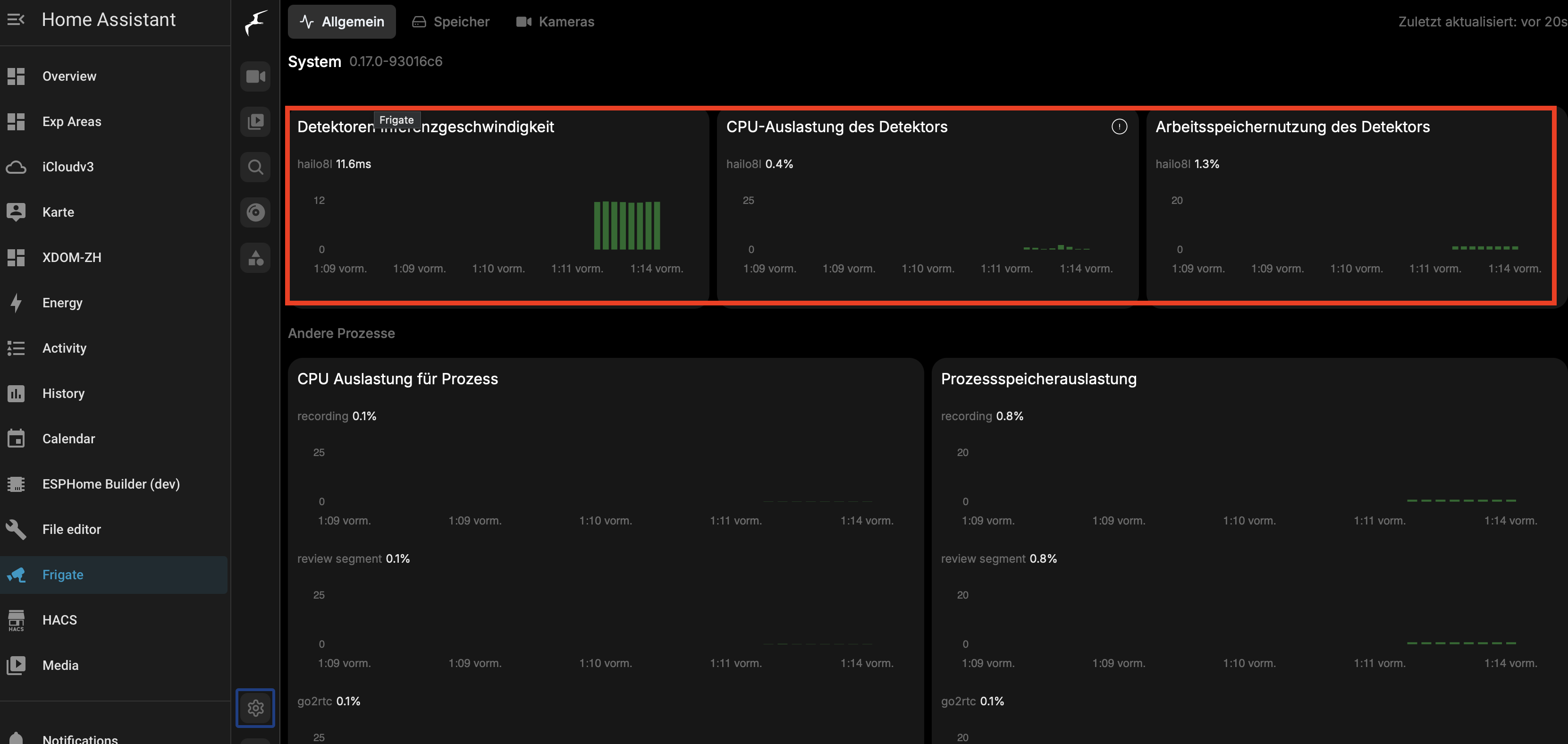Viewport: 1568px width, 744px height.
Task: Open Notifications panel
Action: coord(80,738)
